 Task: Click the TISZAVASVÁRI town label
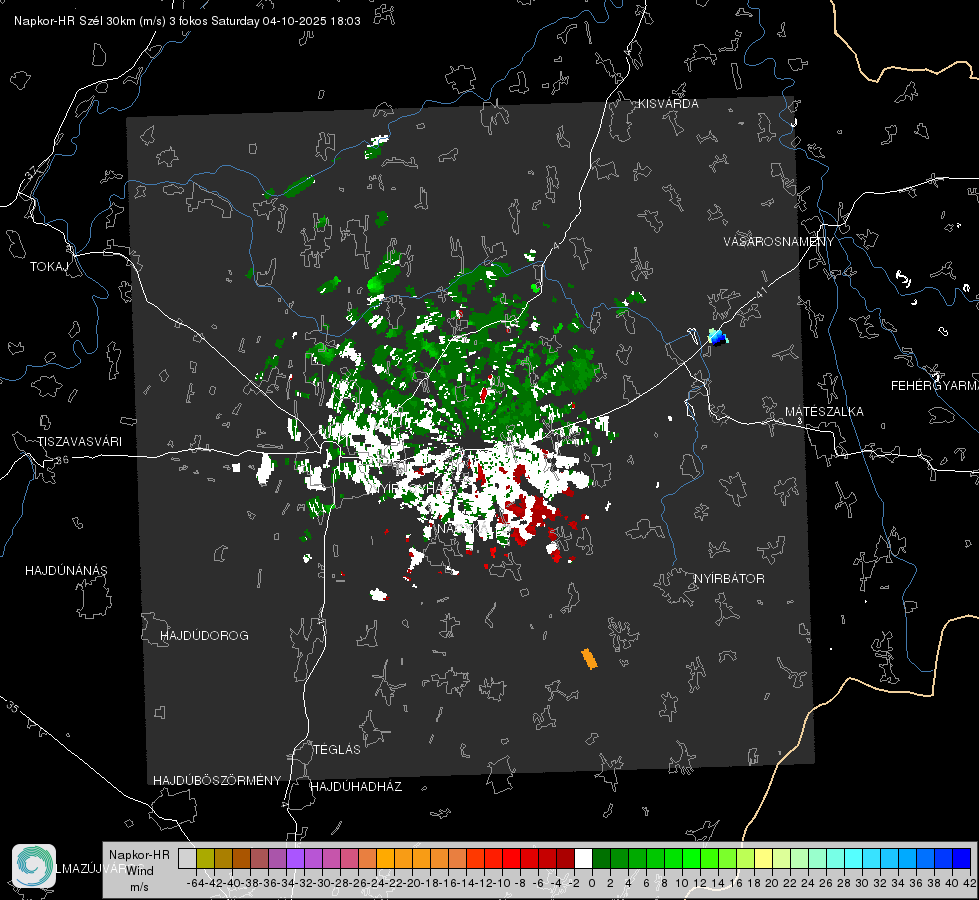79,442
